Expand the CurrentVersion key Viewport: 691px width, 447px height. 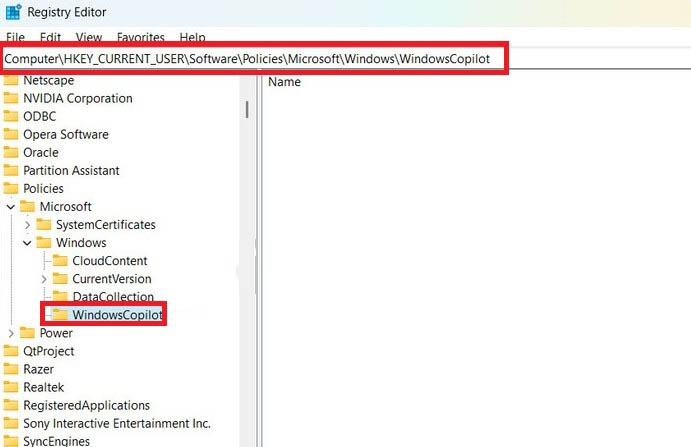pos(44,279)
